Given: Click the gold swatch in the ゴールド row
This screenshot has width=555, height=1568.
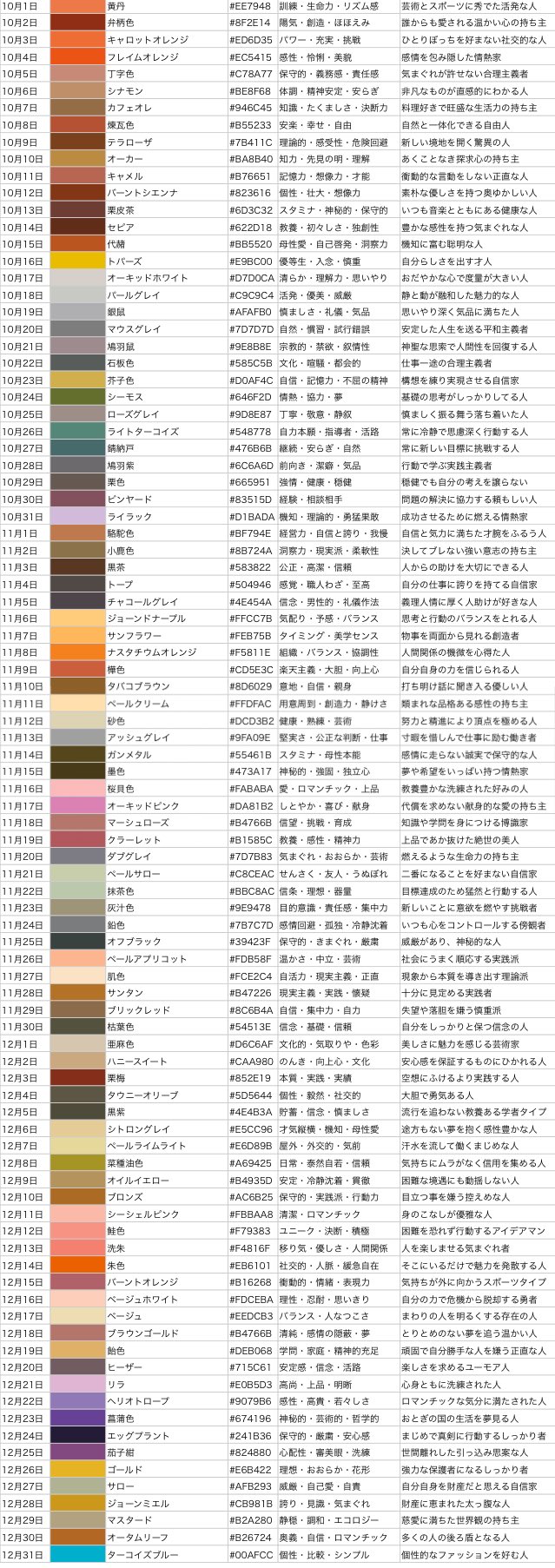Looking at the screenshot, I should (x=77, y=1470).
